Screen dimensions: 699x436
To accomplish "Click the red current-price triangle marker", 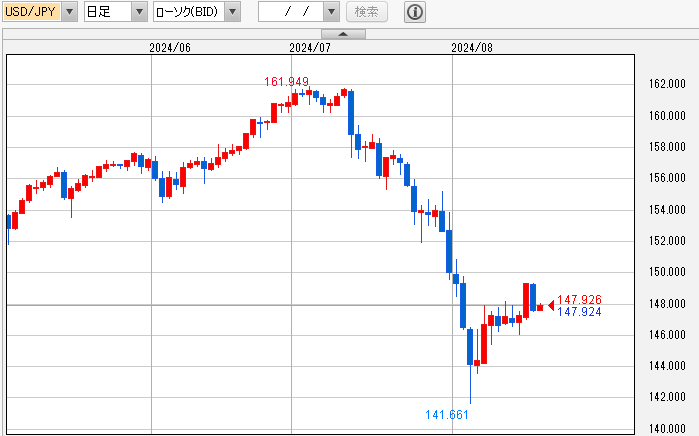I will pos(551,305).
